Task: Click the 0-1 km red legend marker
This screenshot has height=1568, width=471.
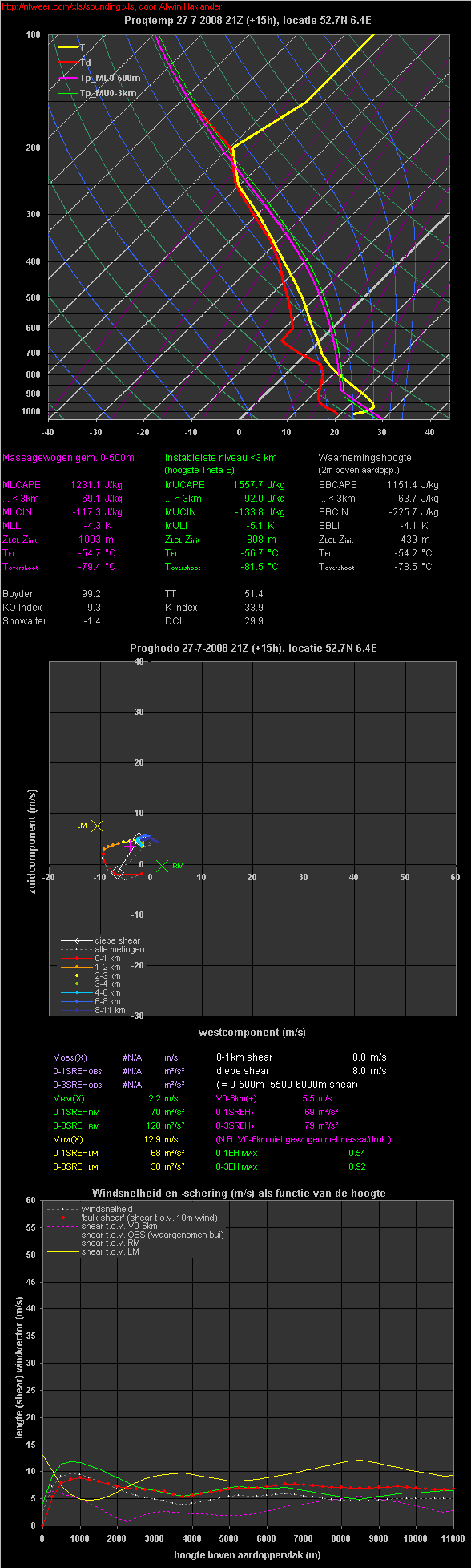Action: click(77, 958)
